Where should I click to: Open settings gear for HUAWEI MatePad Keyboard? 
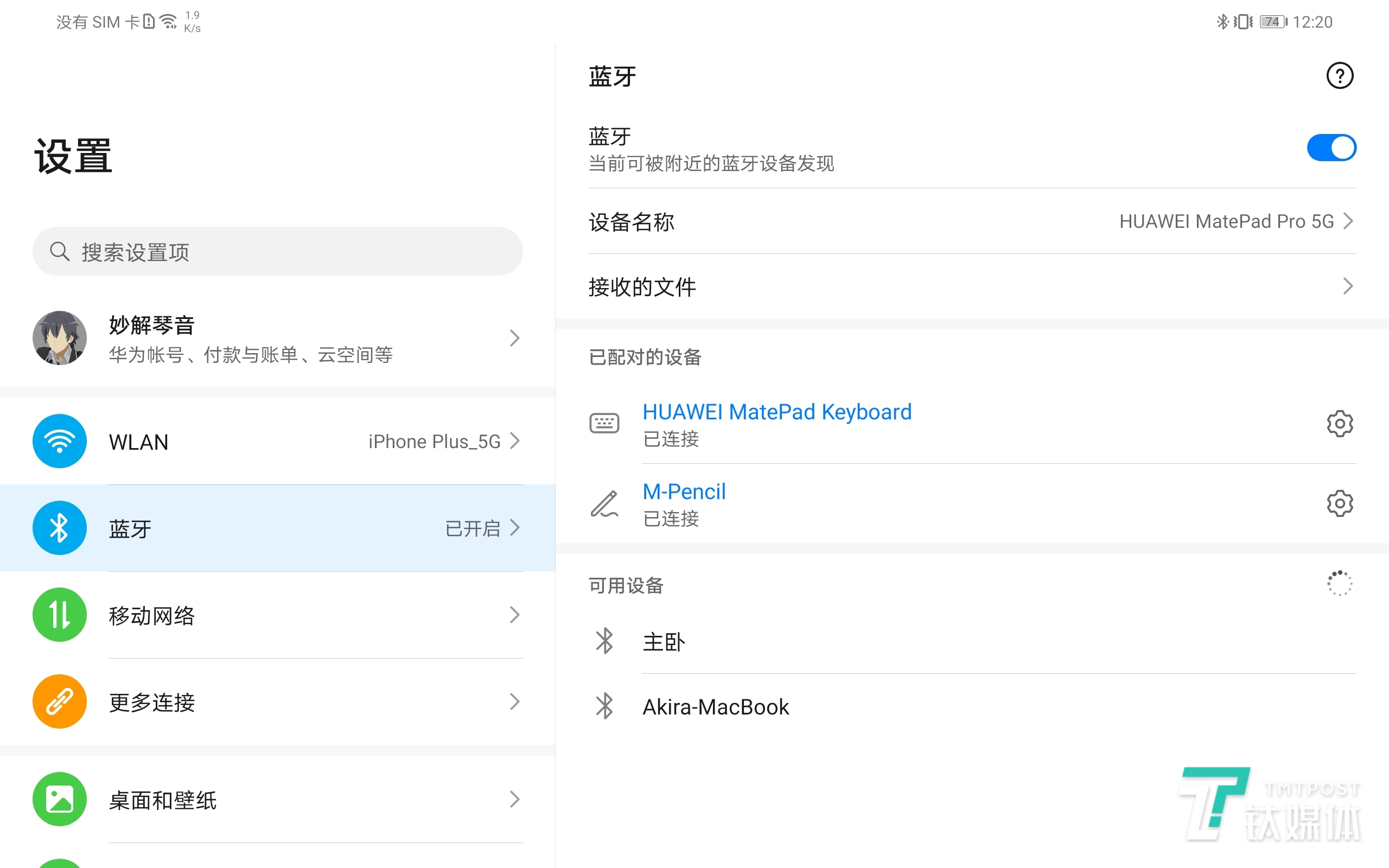(x=1340, y=423)
